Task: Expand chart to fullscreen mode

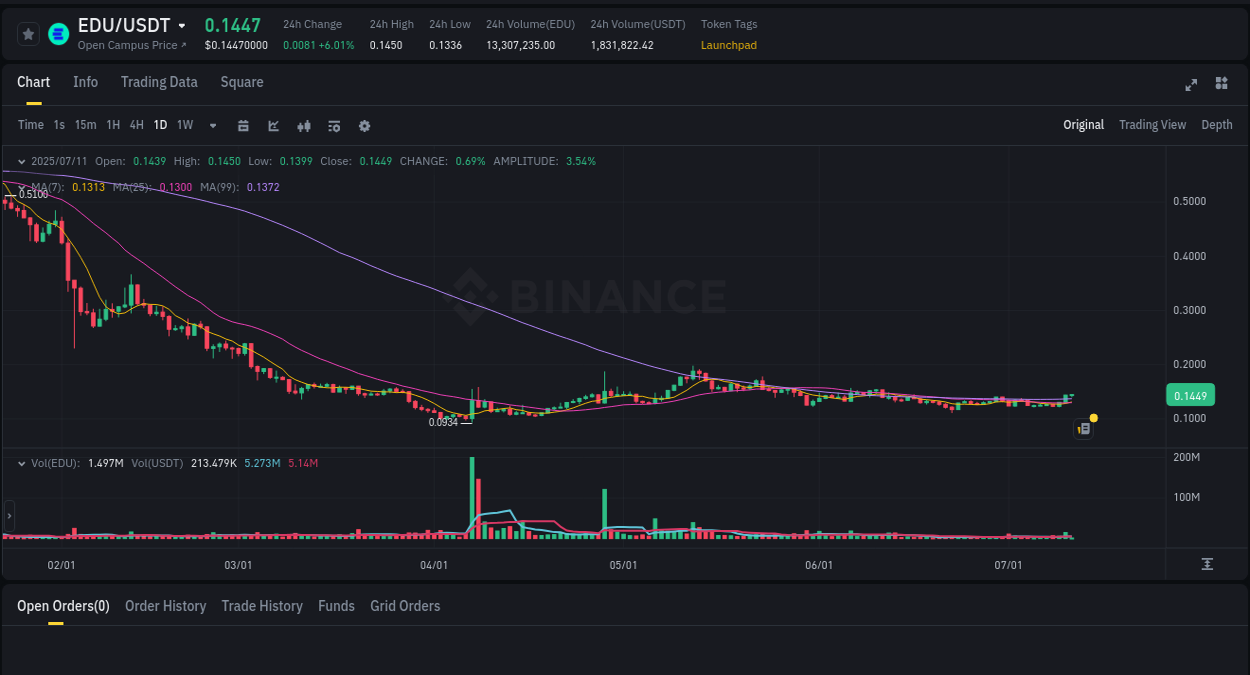Action: click(1190, 85)
